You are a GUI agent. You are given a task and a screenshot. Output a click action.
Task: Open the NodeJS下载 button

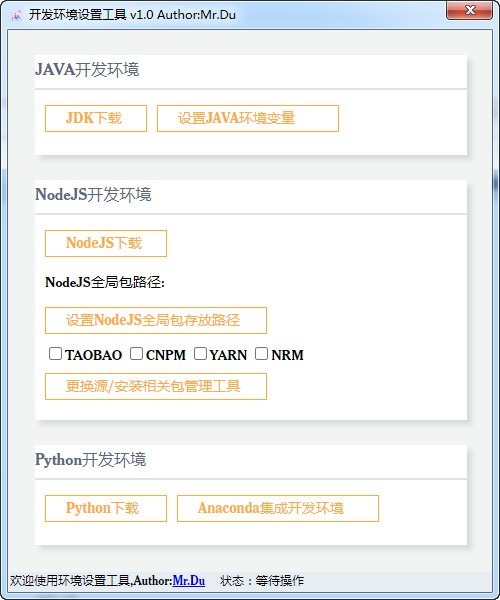[x=106, y=243]
